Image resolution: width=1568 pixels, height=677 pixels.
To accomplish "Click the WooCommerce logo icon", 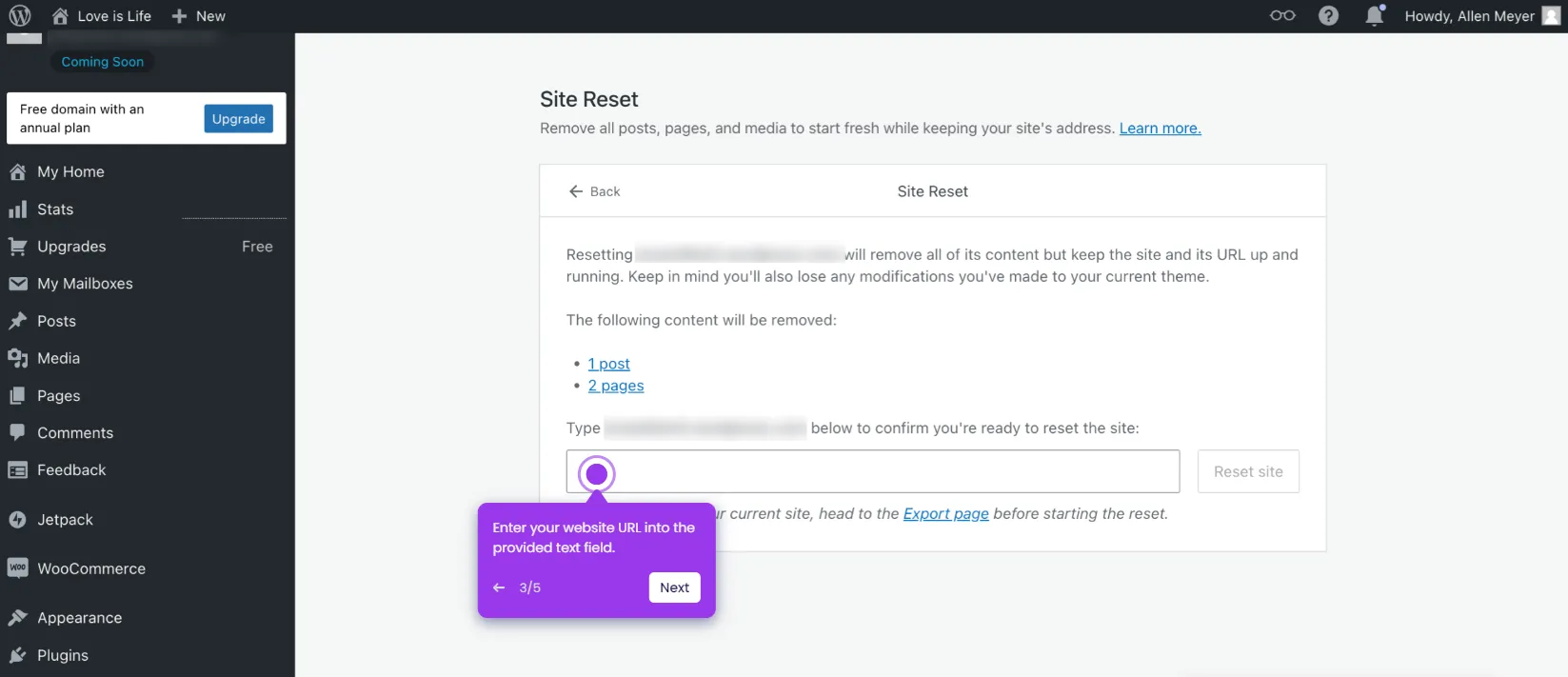I will (17, 568).
